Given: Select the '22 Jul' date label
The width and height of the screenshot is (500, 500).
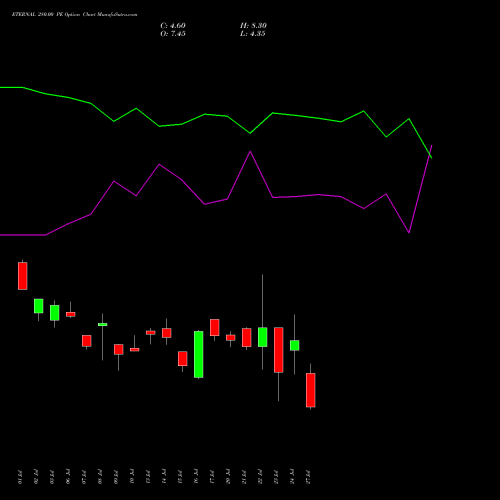Looking at the screenshot, I should coord(260,477).
